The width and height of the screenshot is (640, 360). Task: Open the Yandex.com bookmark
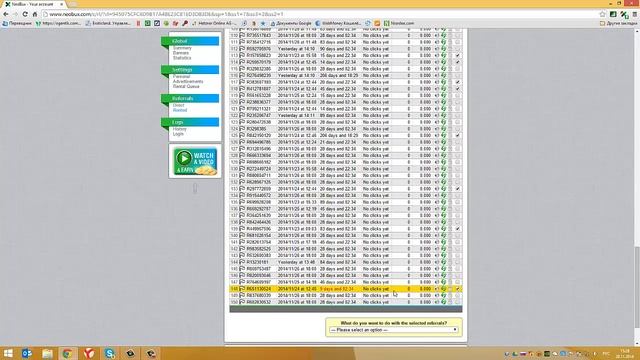[399, 23]
